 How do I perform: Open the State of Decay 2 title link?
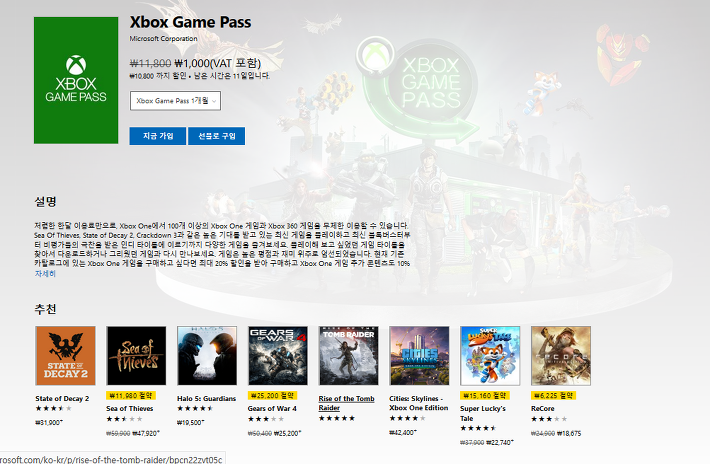point(62,399)
